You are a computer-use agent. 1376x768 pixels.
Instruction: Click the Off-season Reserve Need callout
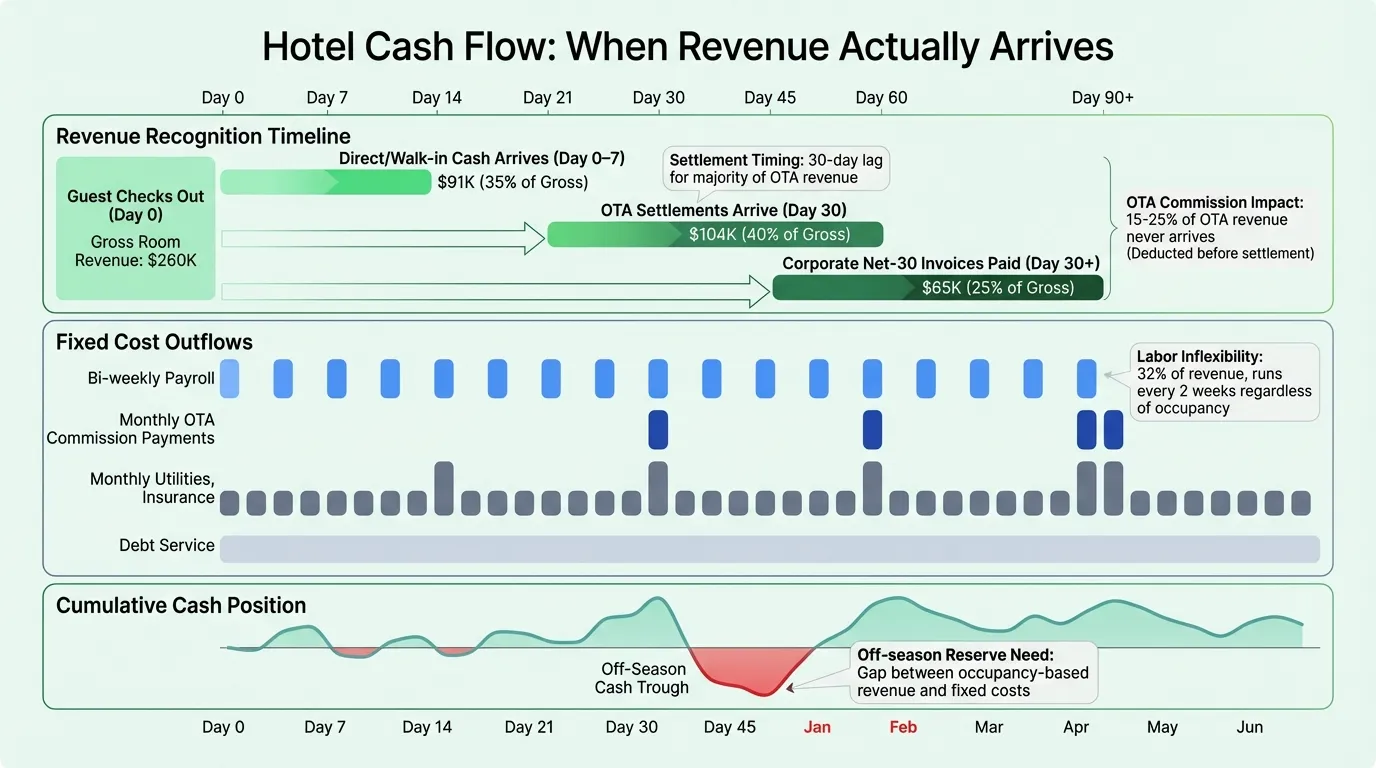coord(971,672)
